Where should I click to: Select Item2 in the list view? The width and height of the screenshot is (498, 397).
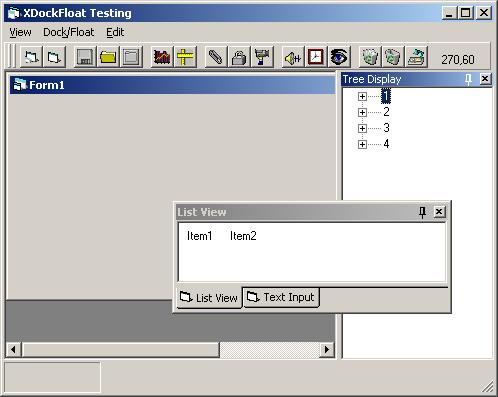(x=243, y=236)
